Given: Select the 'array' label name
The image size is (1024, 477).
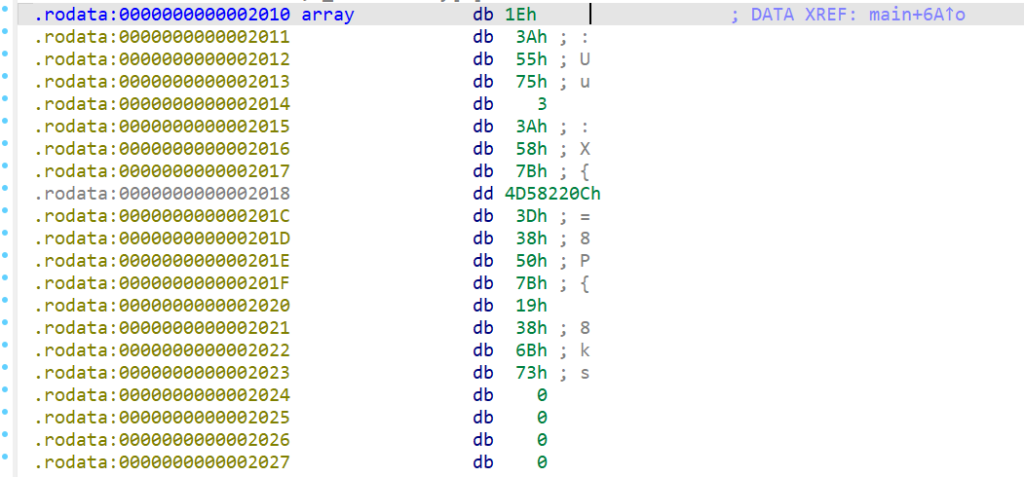Looking at the screenshot, I should (x=326, y=15).
